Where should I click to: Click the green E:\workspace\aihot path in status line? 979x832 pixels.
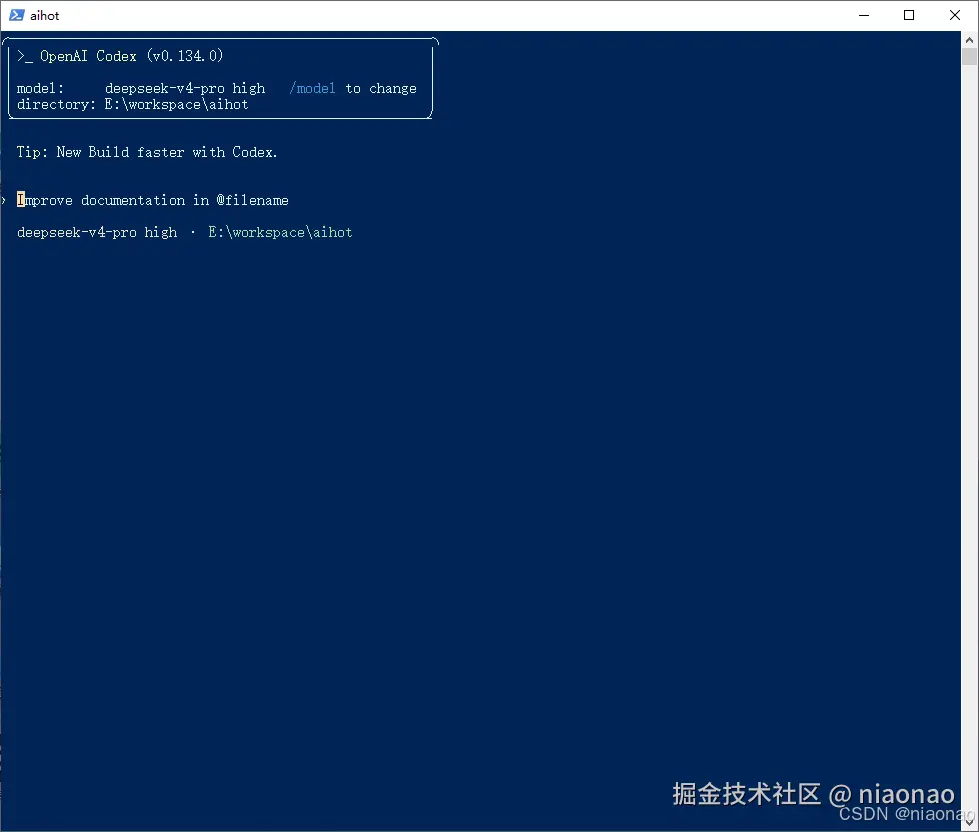point(280,232)
